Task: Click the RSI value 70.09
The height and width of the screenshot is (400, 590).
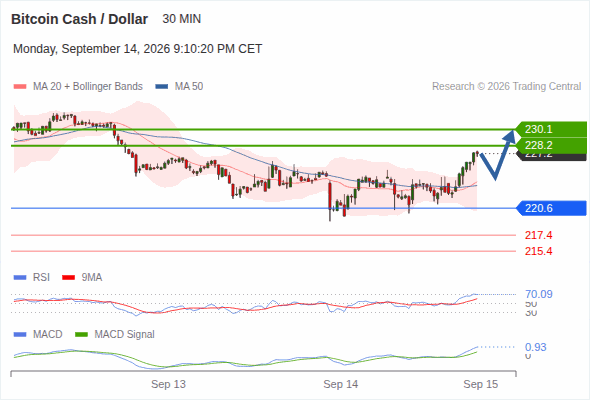Action: pos(538,294)
